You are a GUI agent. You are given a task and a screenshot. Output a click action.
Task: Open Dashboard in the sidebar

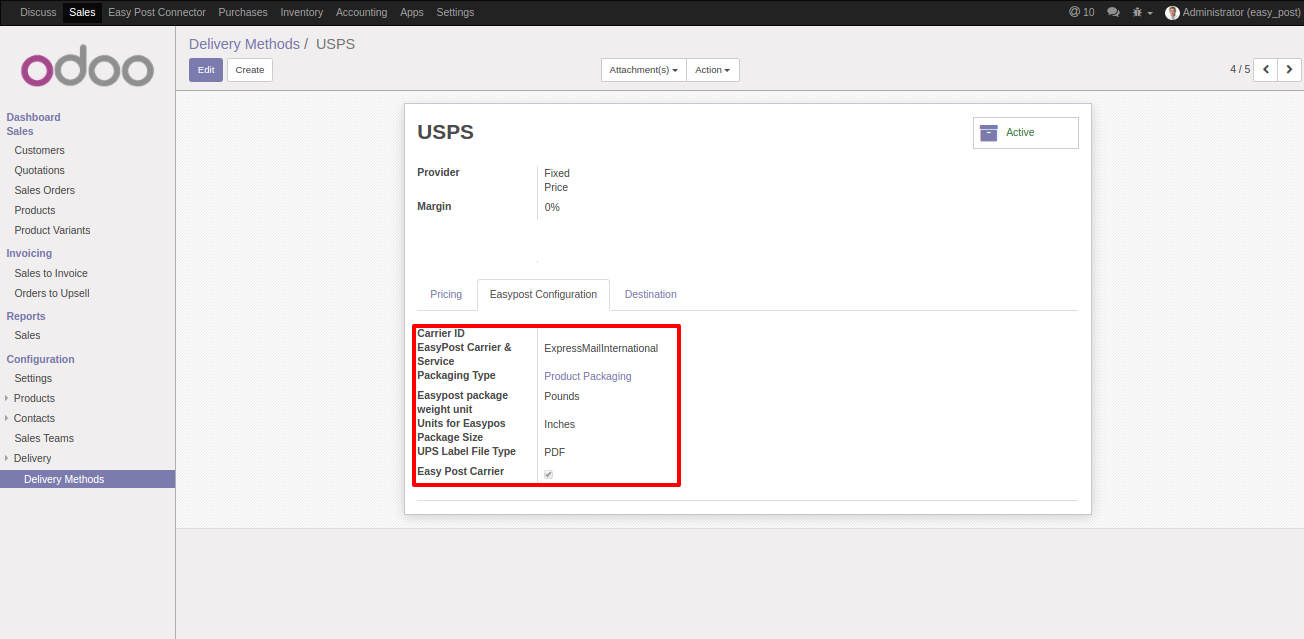click(34, 117)
